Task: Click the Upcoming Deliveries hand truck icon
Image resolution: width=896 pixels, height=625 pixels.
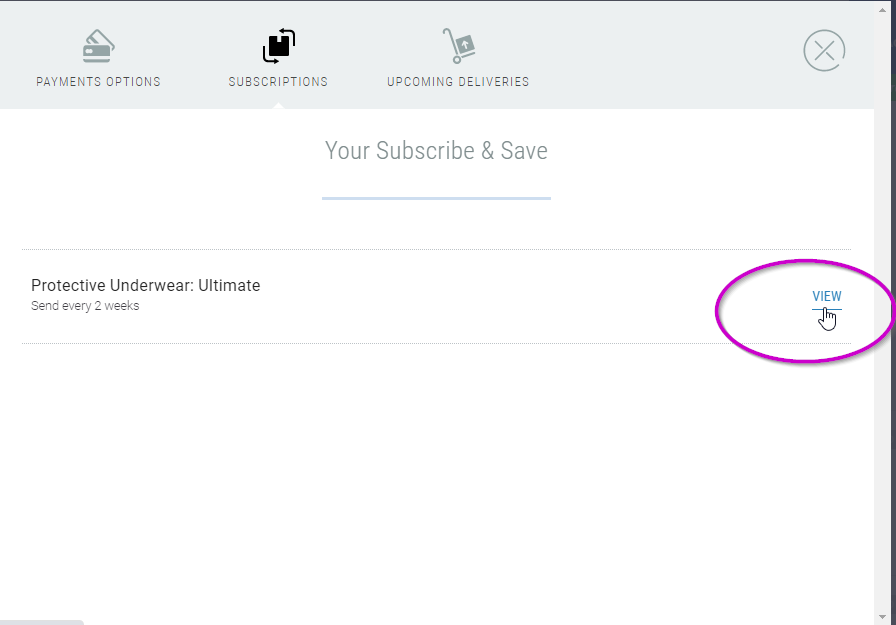Action: point(459,46)
